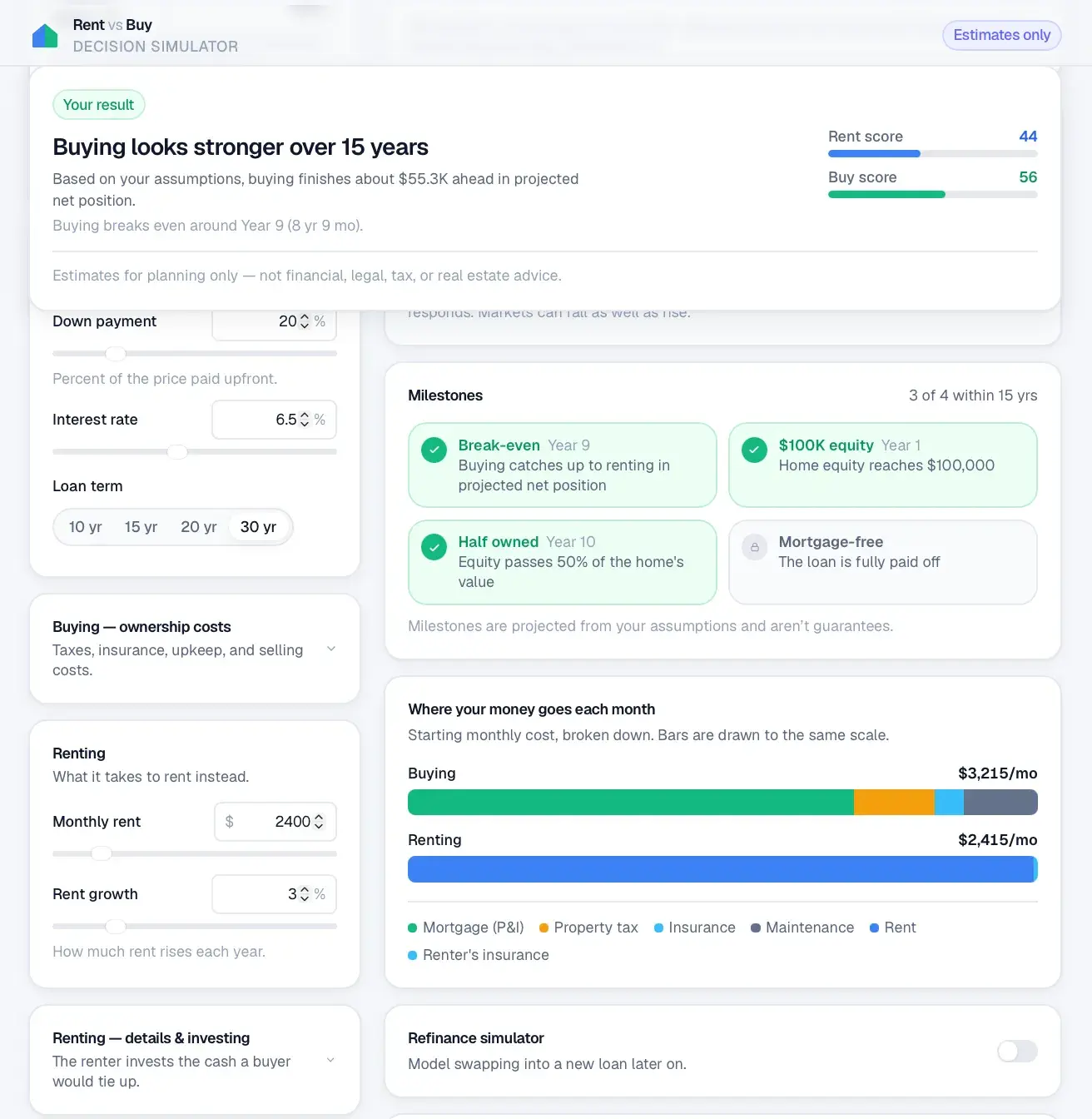Click the Break-even milestone check icon
This screenshot has width=1092, height=1119.
click(x=434, y=450)
